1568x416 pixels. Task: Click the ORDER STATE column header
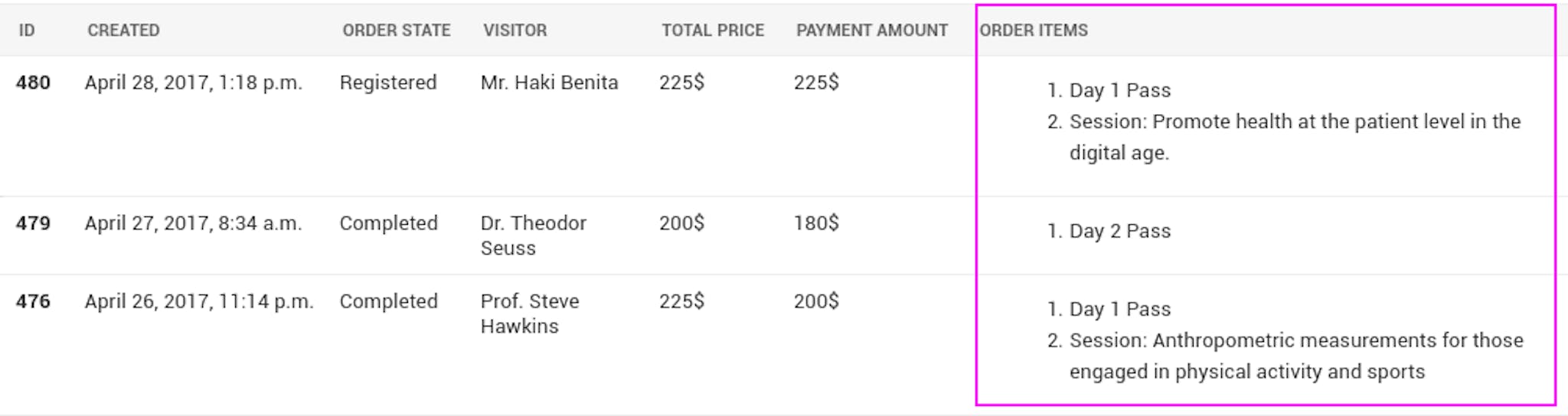point(396,31)
